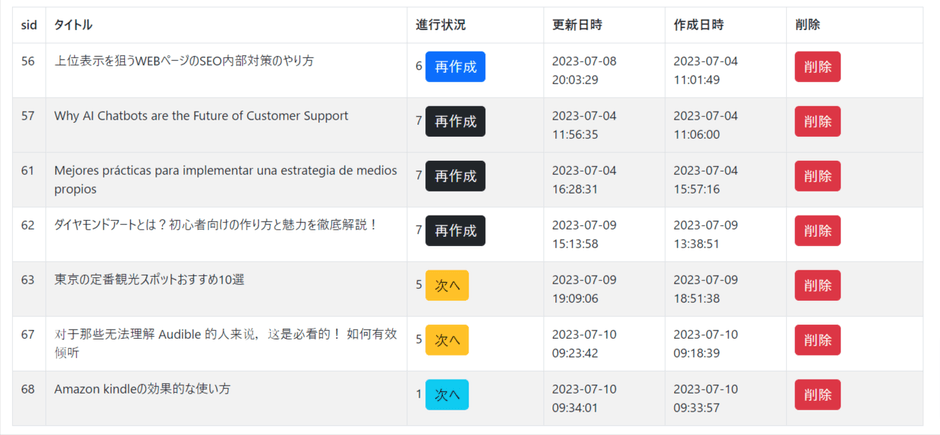Click the 進行状況 column header

pos(441,25)
